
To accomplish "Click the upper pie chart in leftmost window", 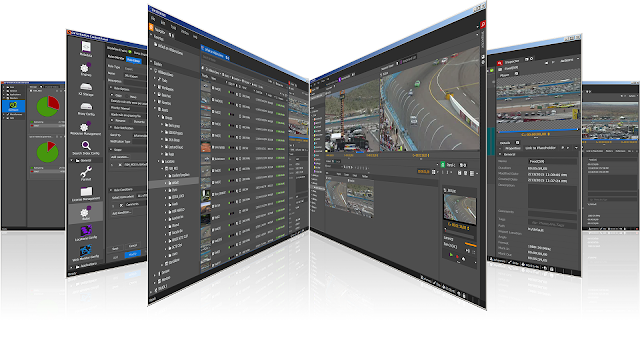I will coord(48,107).
